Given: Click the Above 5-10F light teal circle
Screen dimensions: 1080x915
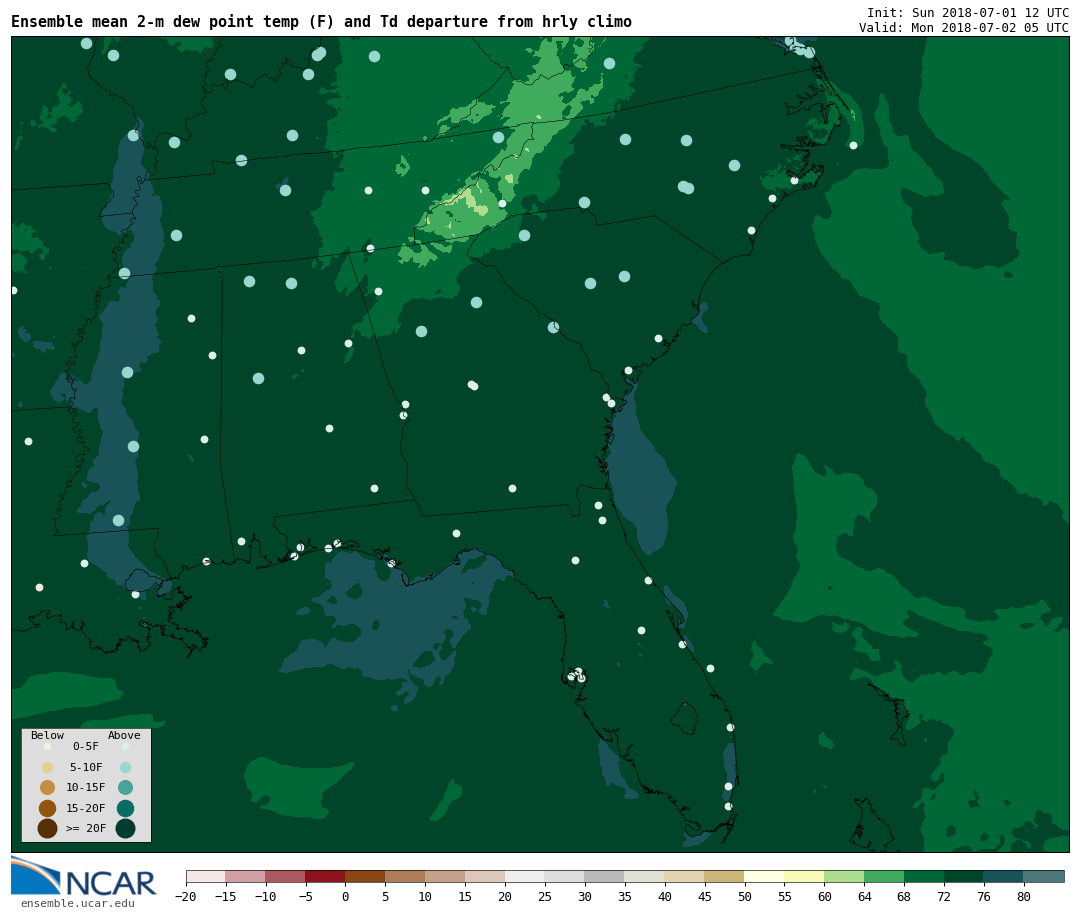Looking at the screenshot, I should 125,768.
